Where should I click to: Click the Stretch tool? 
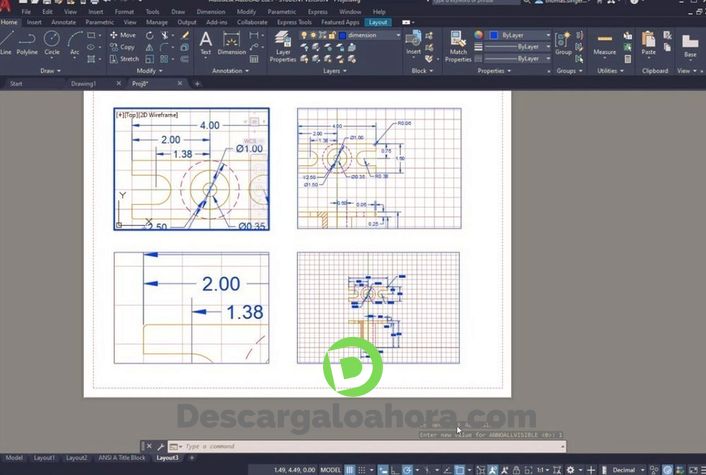point(124,59)
